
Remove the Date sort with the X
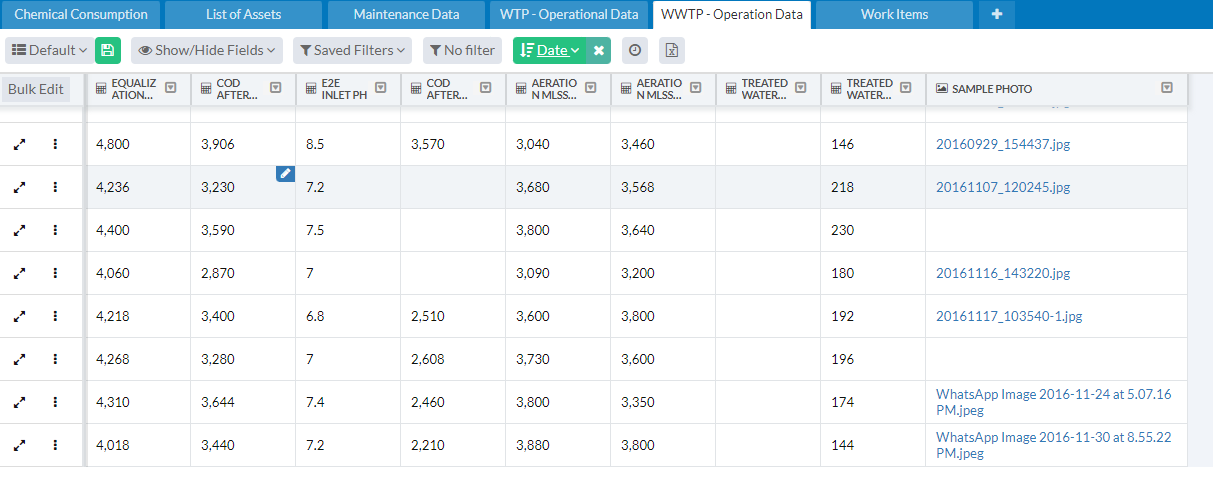[598, 50]
